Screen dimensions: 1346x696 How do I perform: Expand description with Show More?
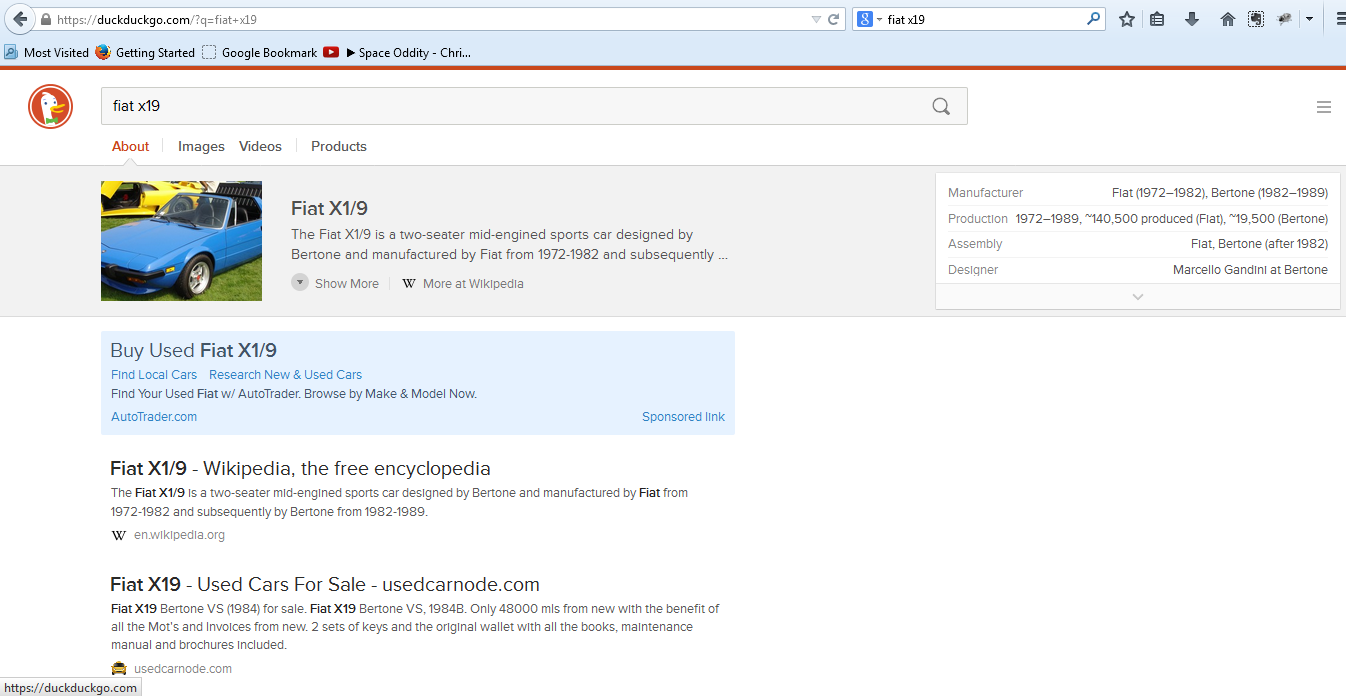point(336,283)
